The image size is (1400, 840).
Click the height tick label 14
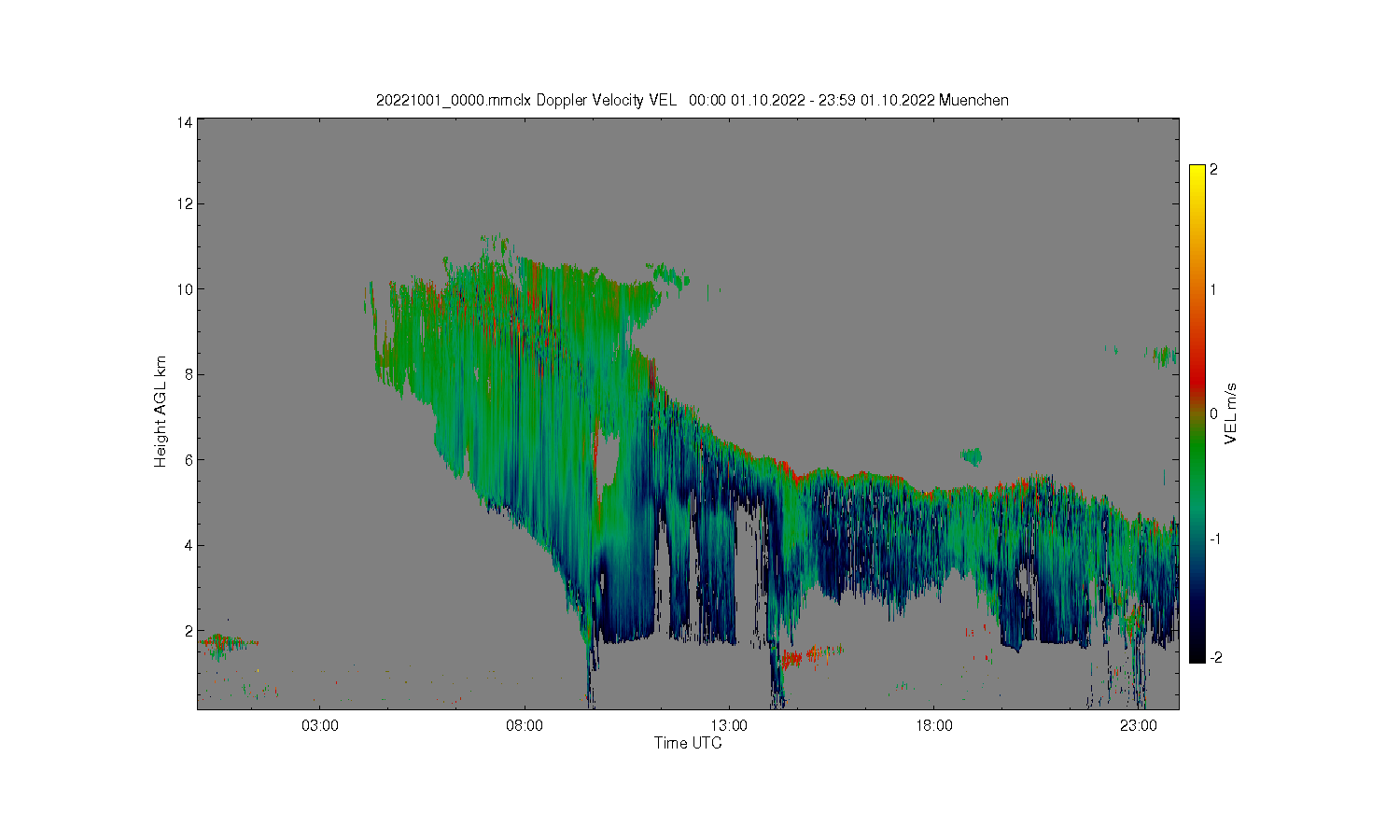pos(185,122)
